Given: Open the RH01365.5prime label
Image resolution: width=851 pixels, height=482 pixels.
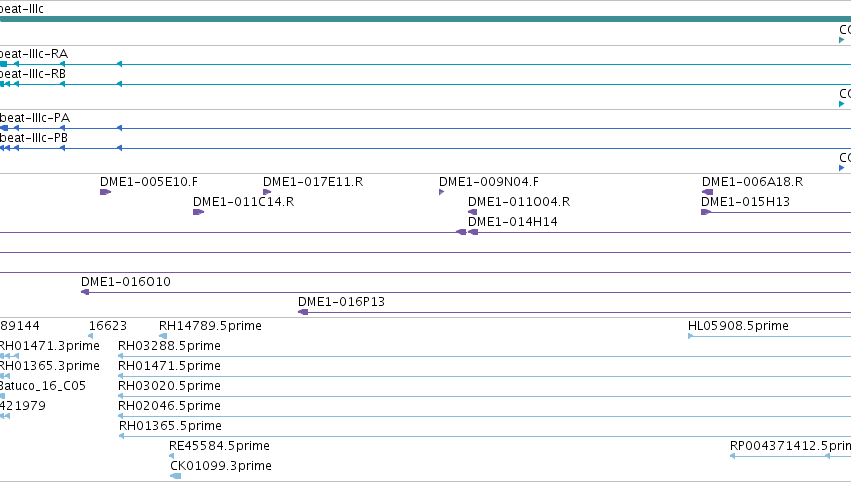Looking at the screenshot, I should coord(170,426).
